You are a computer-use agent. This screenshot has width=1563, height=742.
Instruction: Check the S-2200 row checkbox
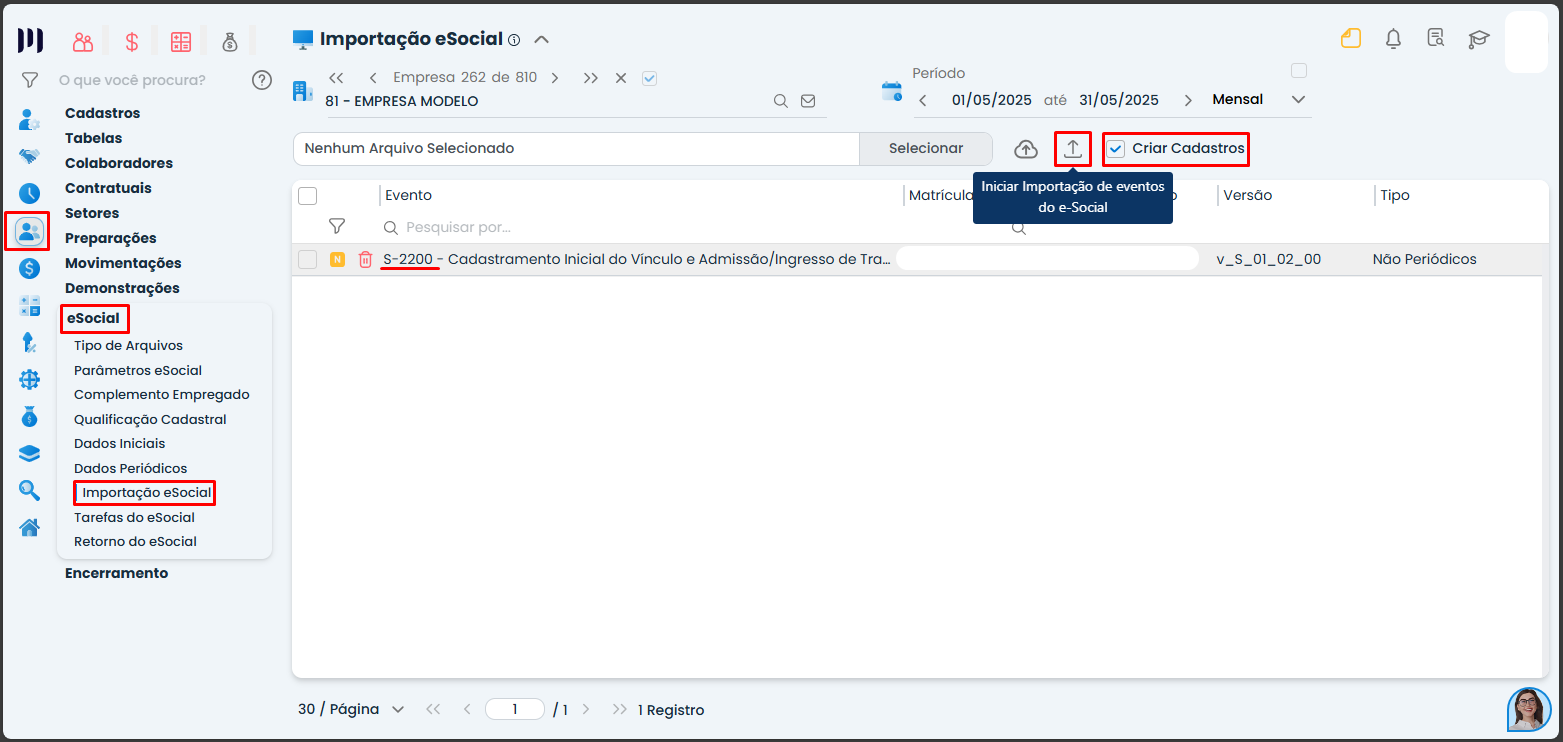(308, 260)
